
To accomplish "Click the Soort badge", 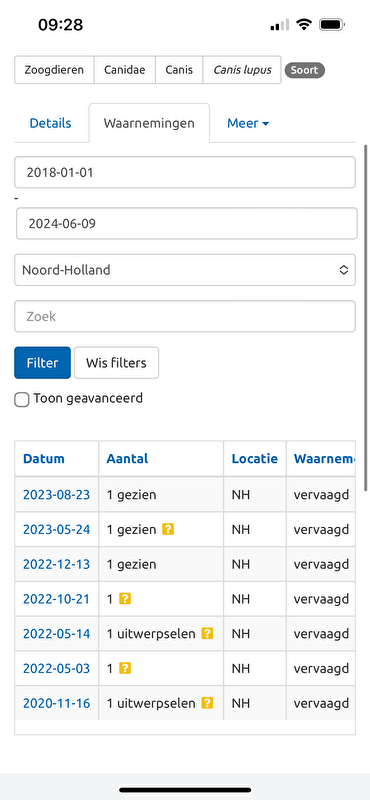I will click(x=305, y=70).
